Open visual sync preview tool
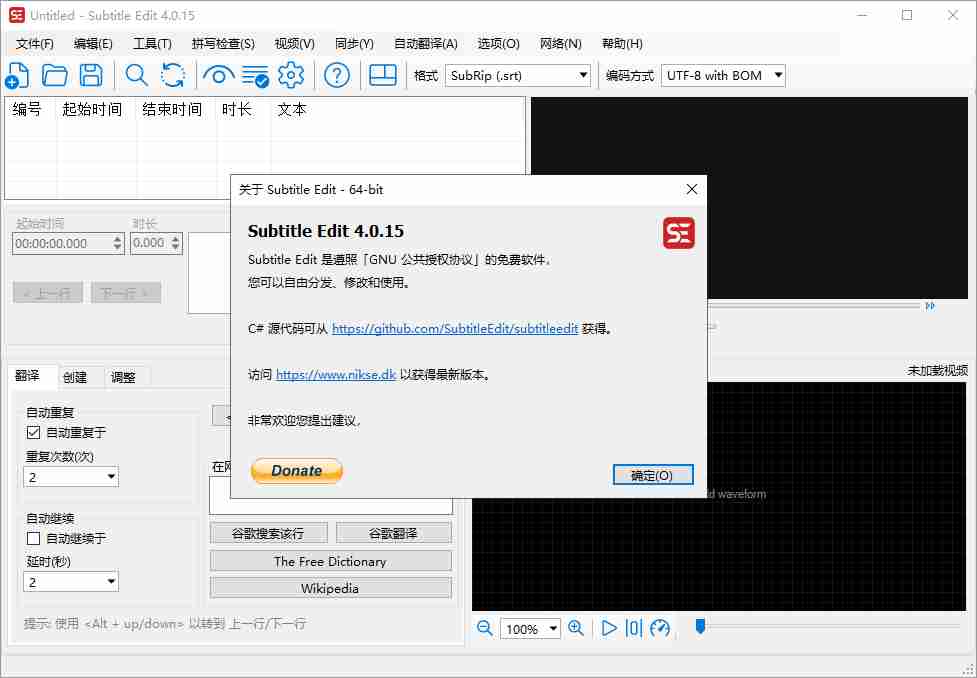Image resolution: width=977 pixels, height=678 pixels. pos(219,75)
